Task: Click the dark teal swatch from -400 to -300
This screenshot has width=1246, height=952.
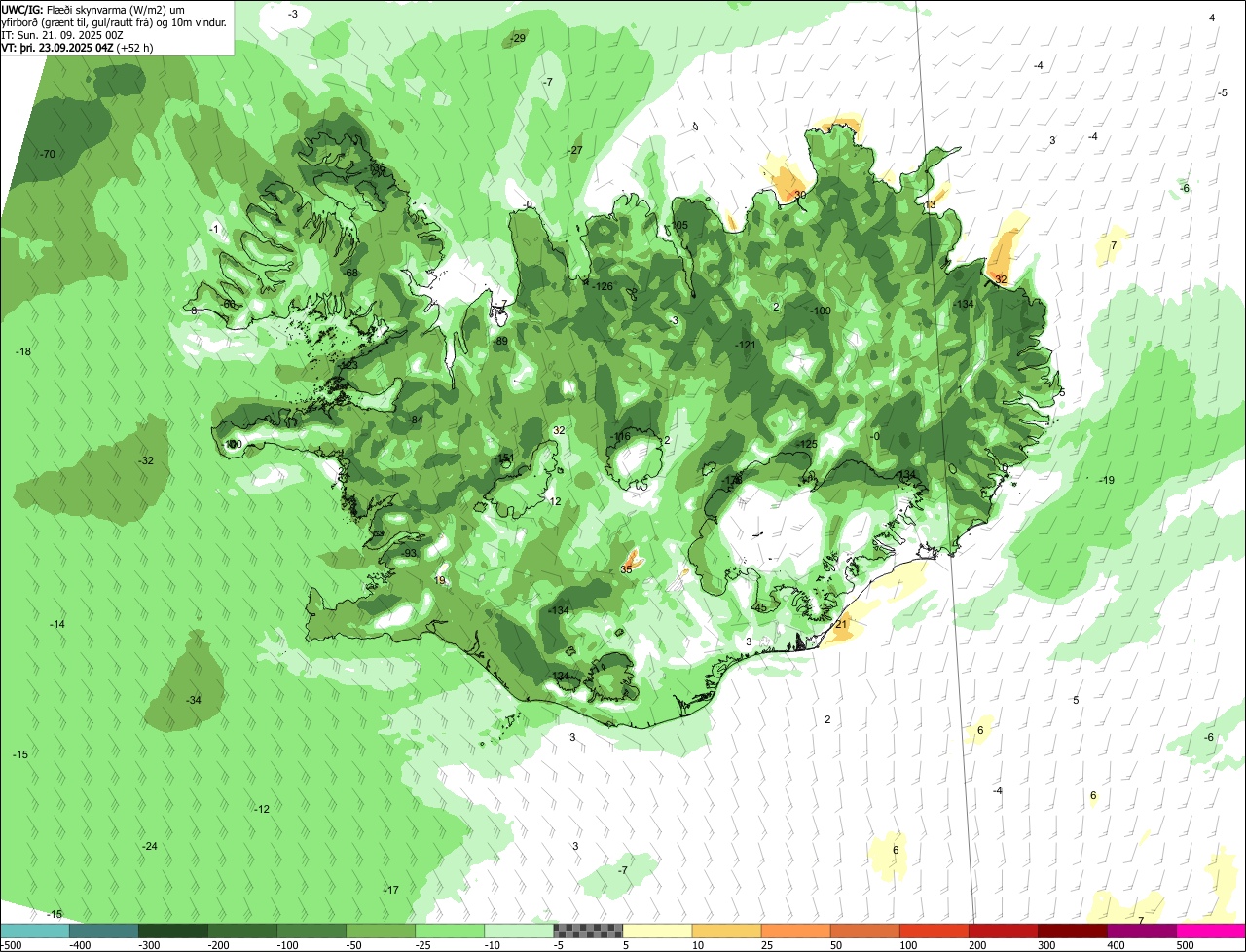Action: tap(104, 931)
